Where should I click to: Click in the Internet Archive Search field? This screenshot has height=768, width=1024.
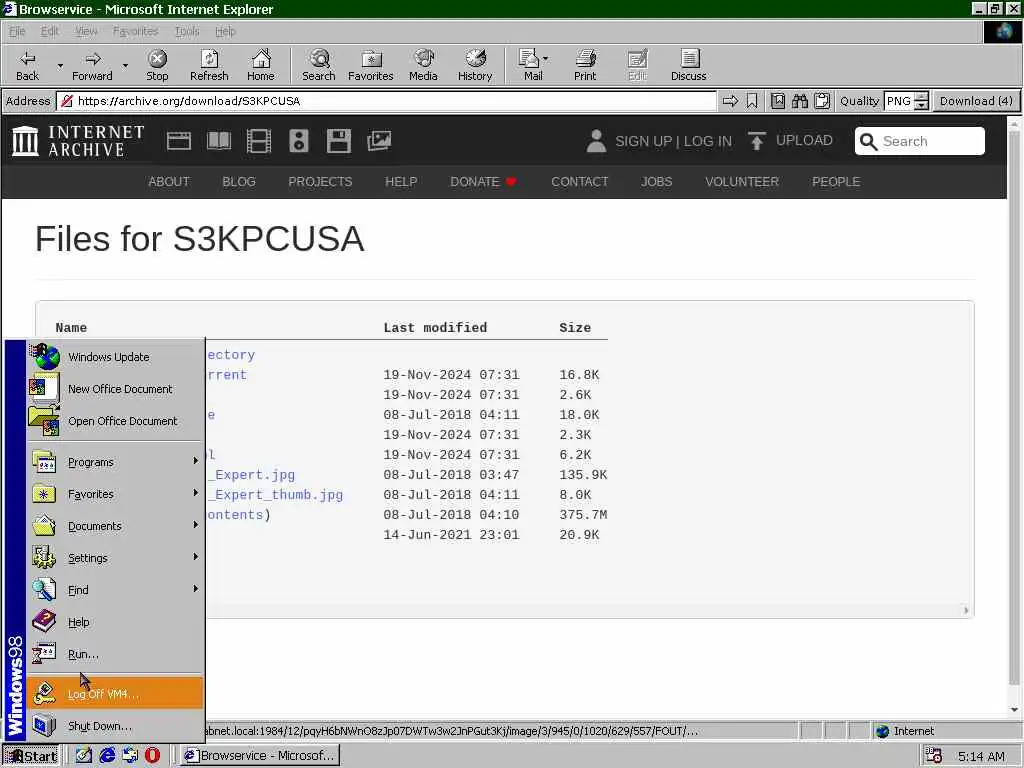(920, 141)
